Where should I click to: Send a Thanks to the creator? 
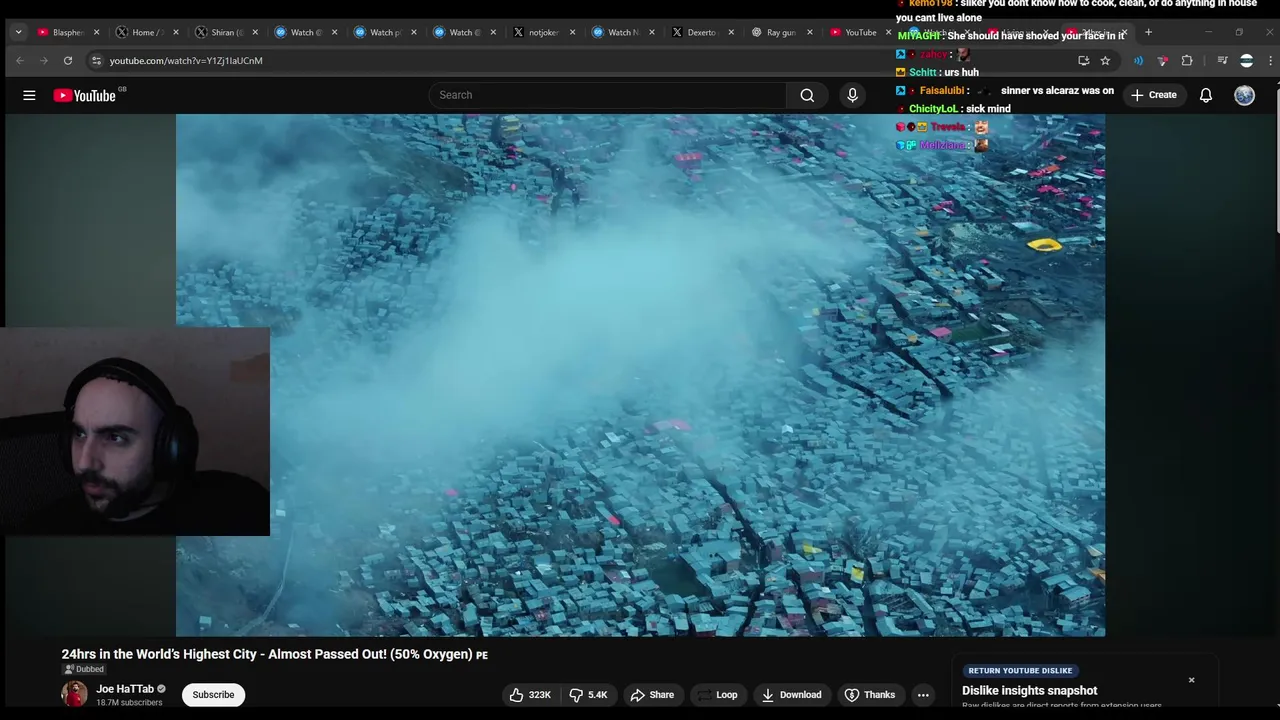click(x=869, y=695)
